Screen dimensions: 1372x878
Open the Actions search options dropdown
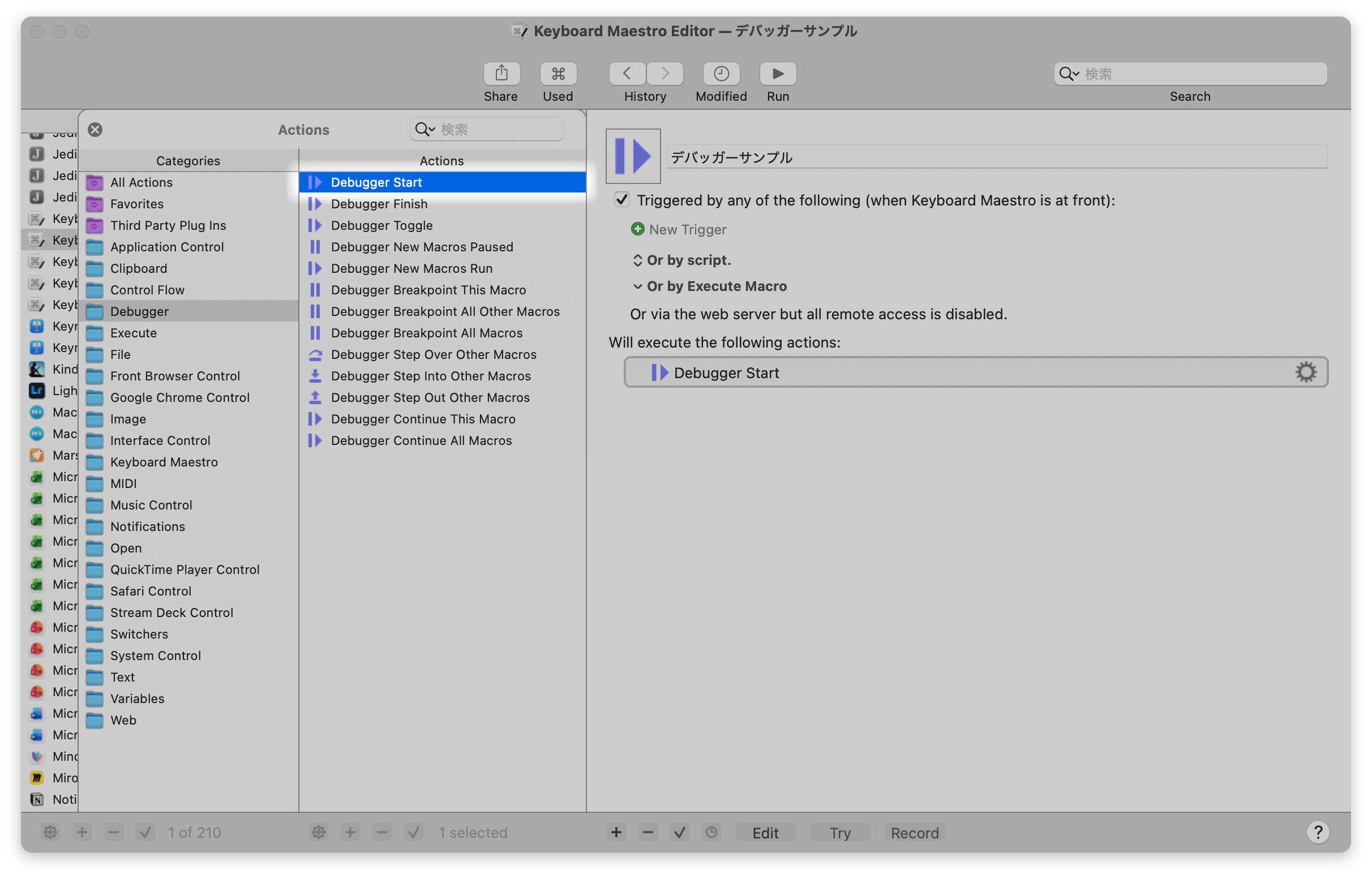[x=425, y=130]
